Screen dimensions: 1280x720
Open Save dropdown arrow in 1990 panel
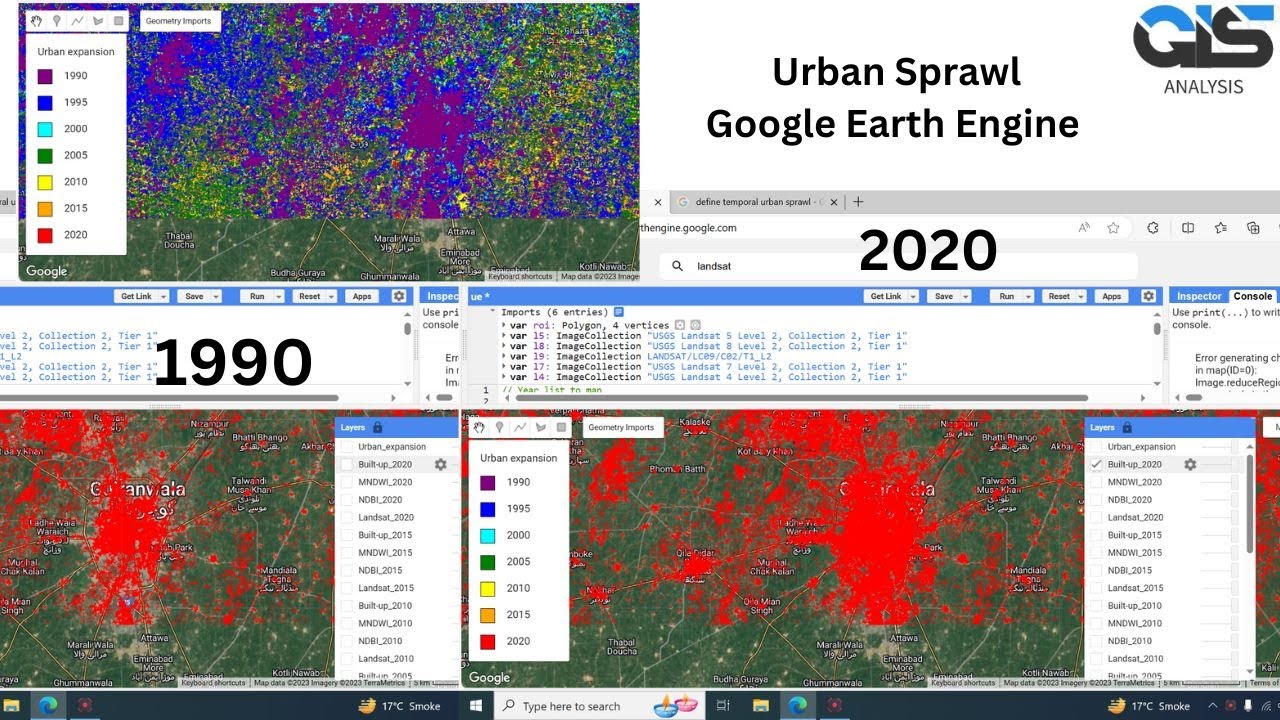coord(216,296)
